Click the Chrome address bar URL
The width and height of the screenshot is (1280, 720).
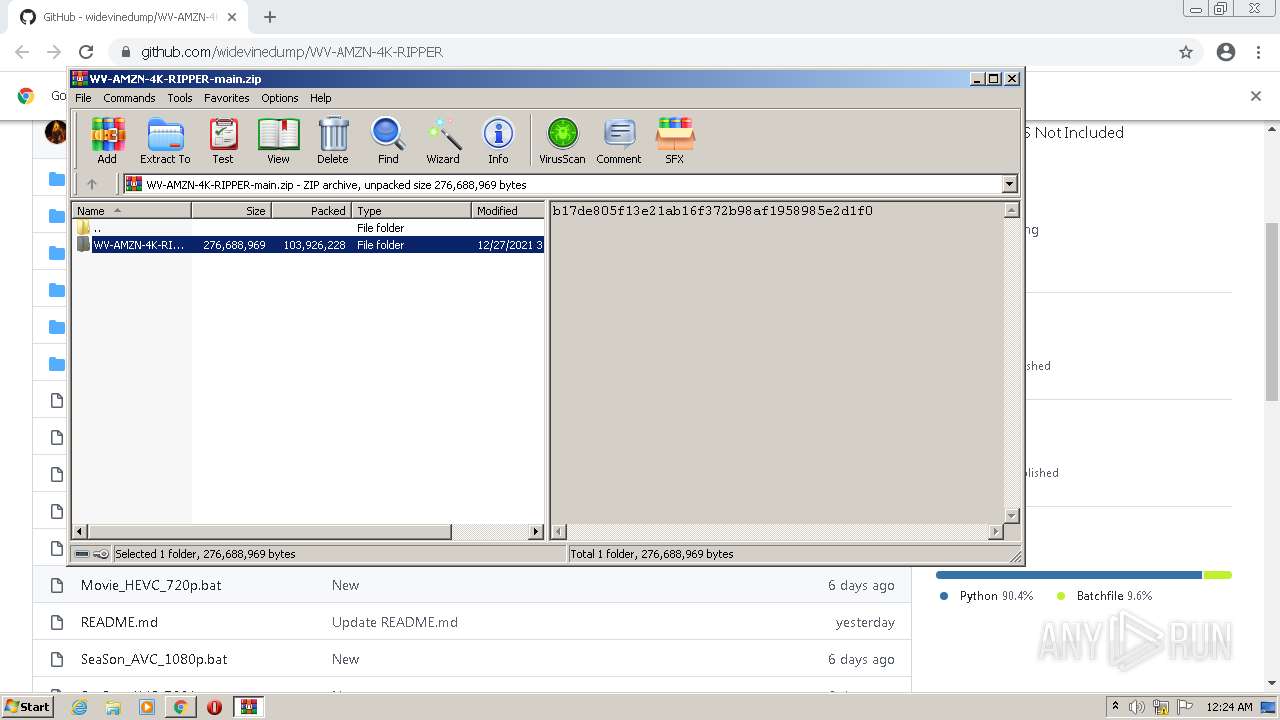(292, 52)
